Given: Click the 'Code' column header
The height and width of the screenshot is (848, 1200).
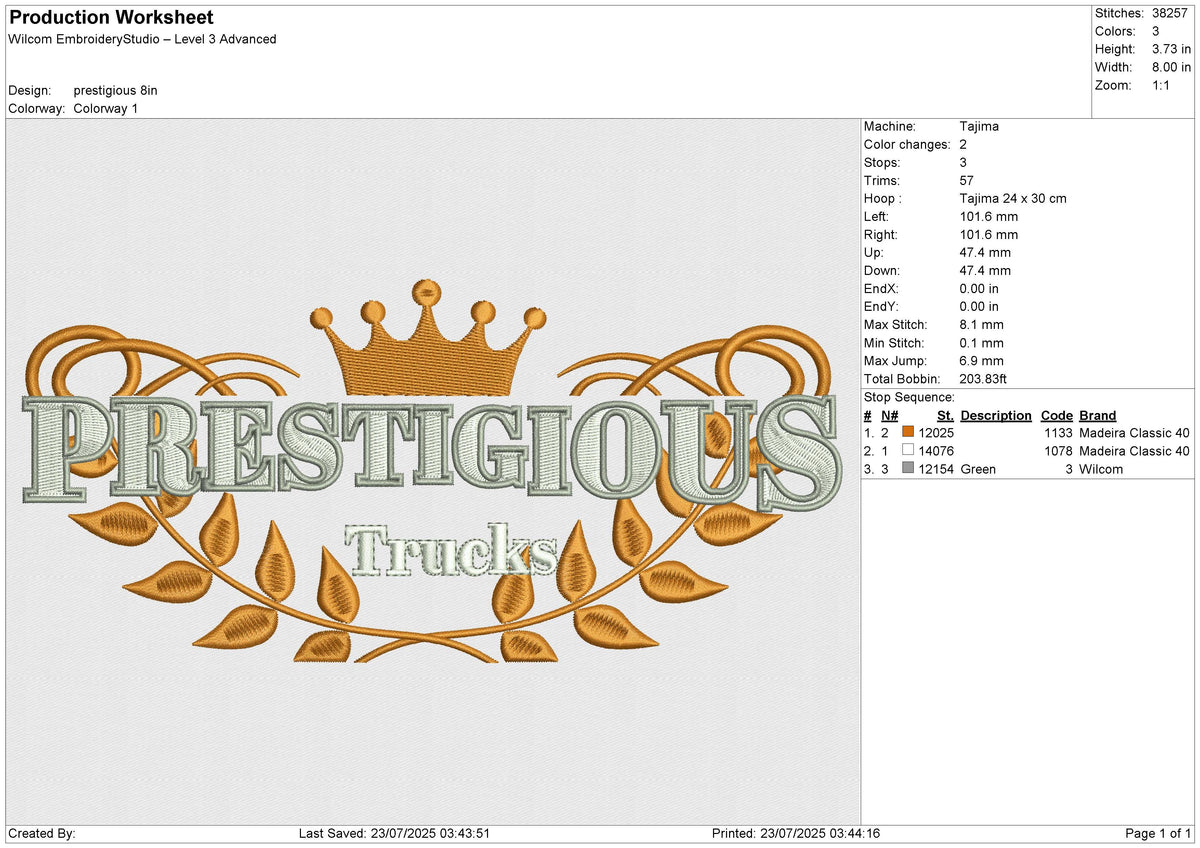Looking at the screenshot, I should point(1056,415).
